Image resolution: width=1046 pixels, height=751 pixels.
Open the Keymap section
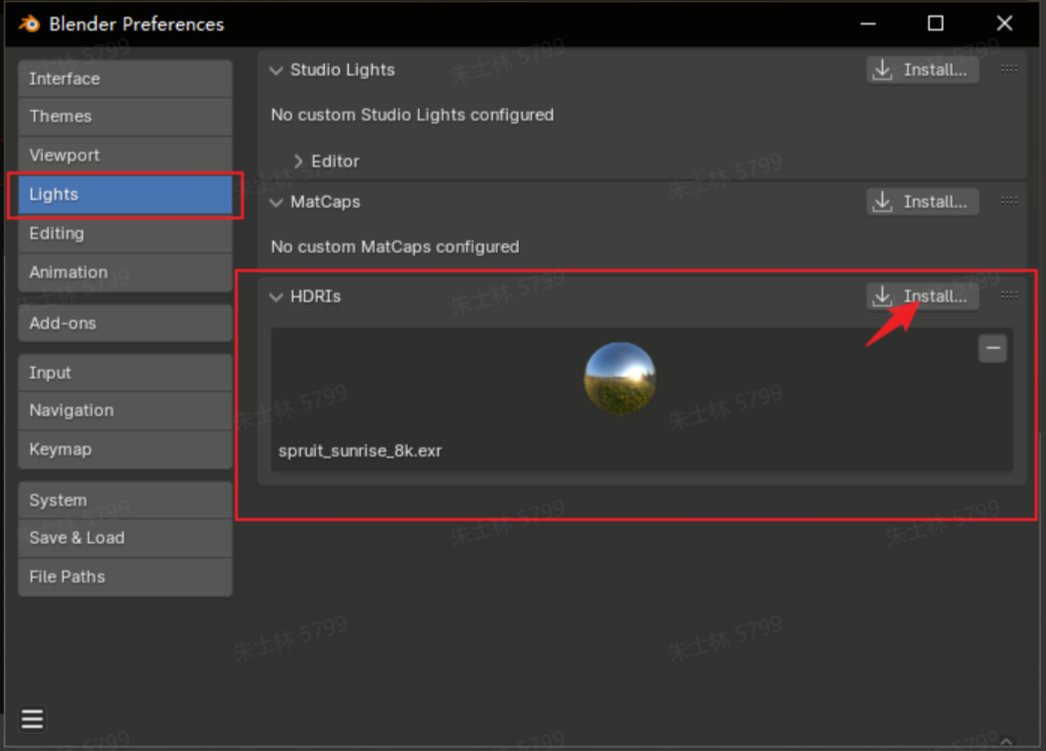pyautogui.click(x=125, y=450)
